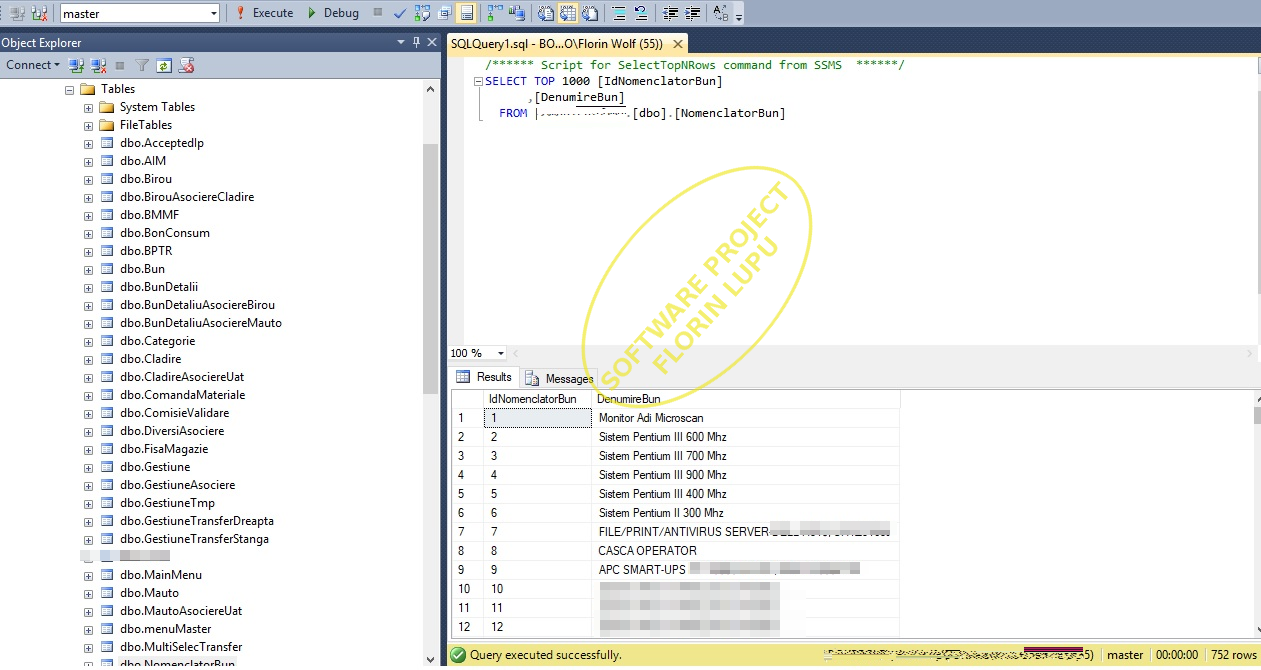Open the Connect dropdown in Object Explorer
The image size is (1261, 670).
(32, 65)
